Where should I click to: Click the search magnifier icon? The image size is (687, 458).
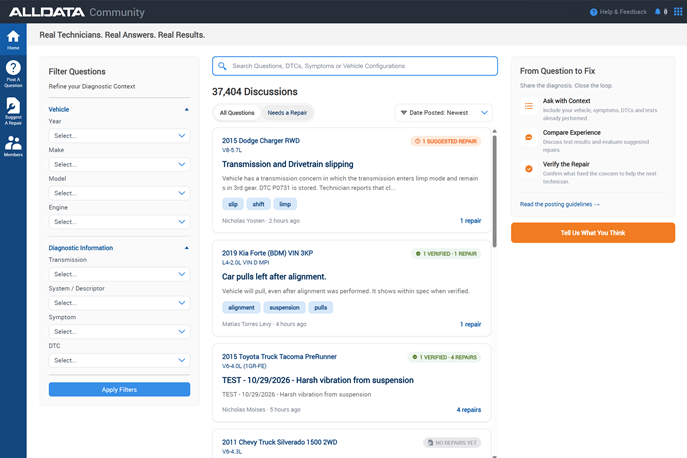tap(222, 66)
